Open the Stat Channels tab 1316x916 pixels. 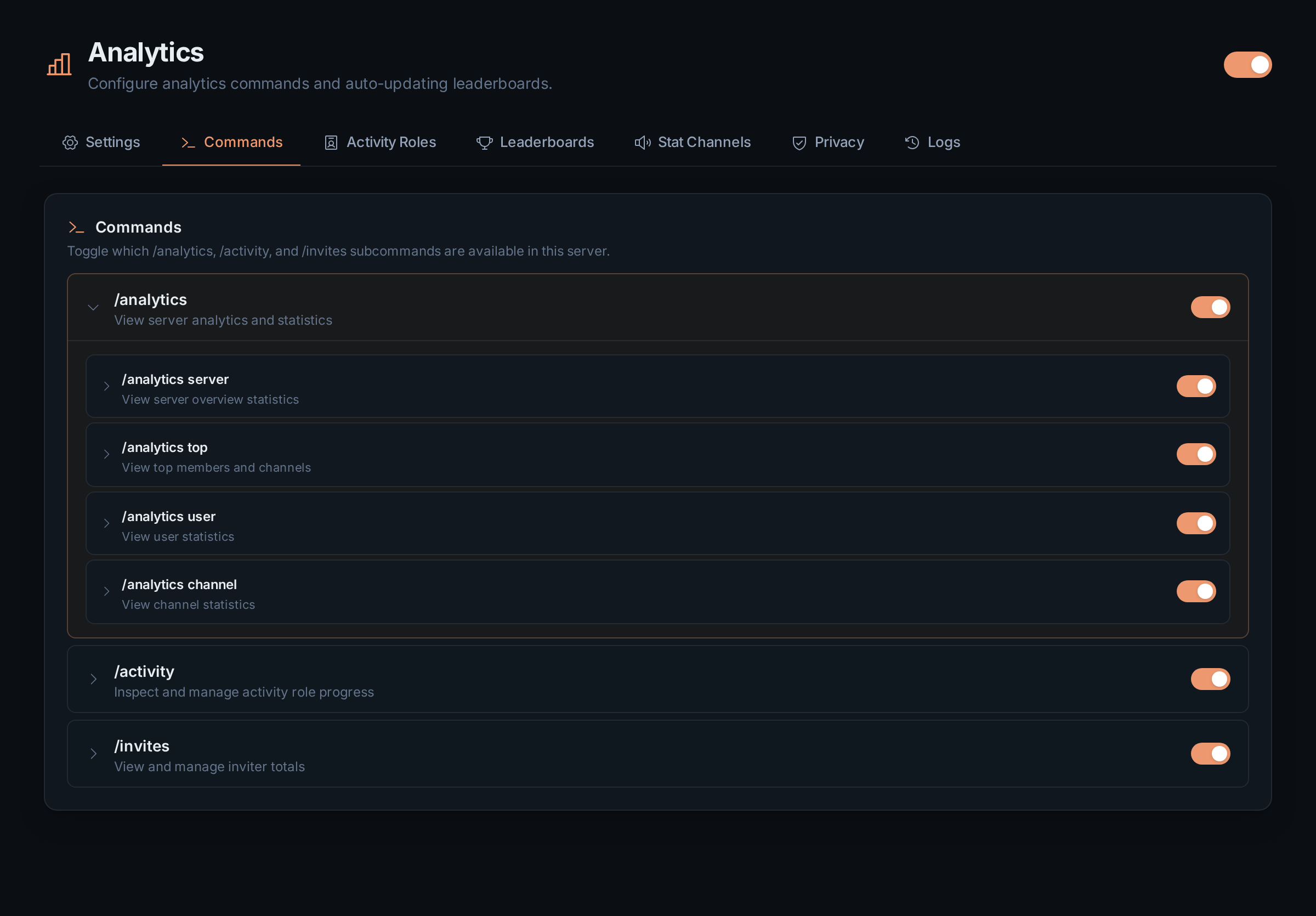693,143
